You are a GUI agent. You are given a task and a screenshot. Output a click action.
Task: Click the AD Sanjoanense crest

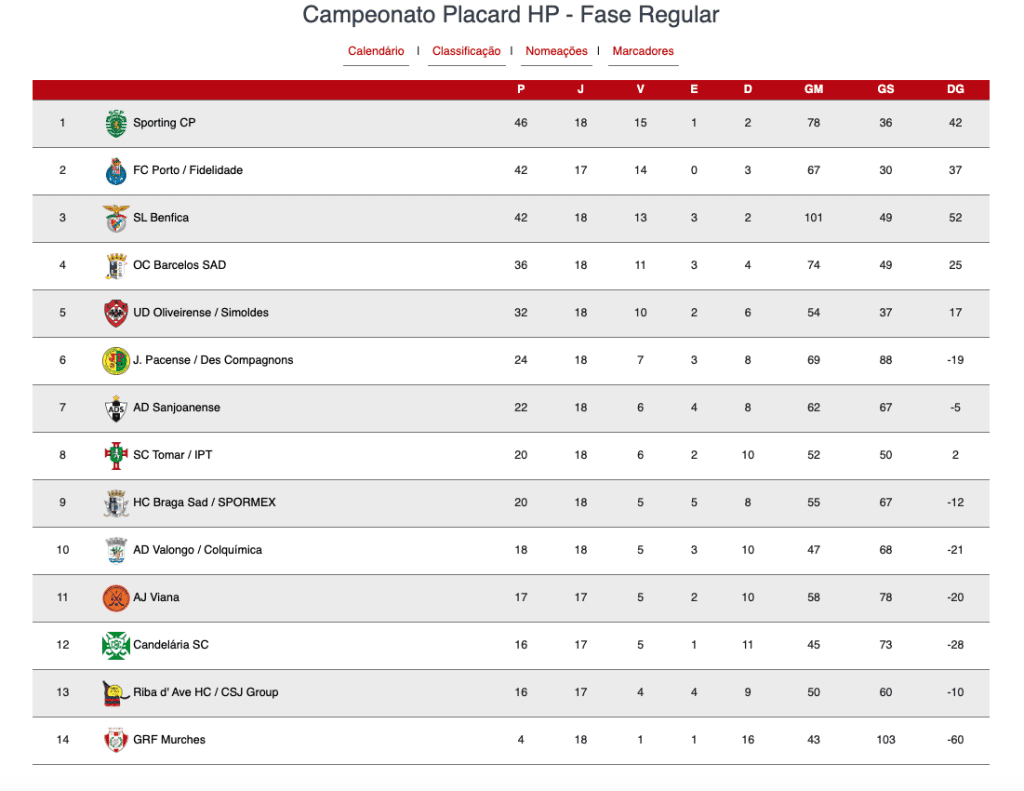coord(116,408)
